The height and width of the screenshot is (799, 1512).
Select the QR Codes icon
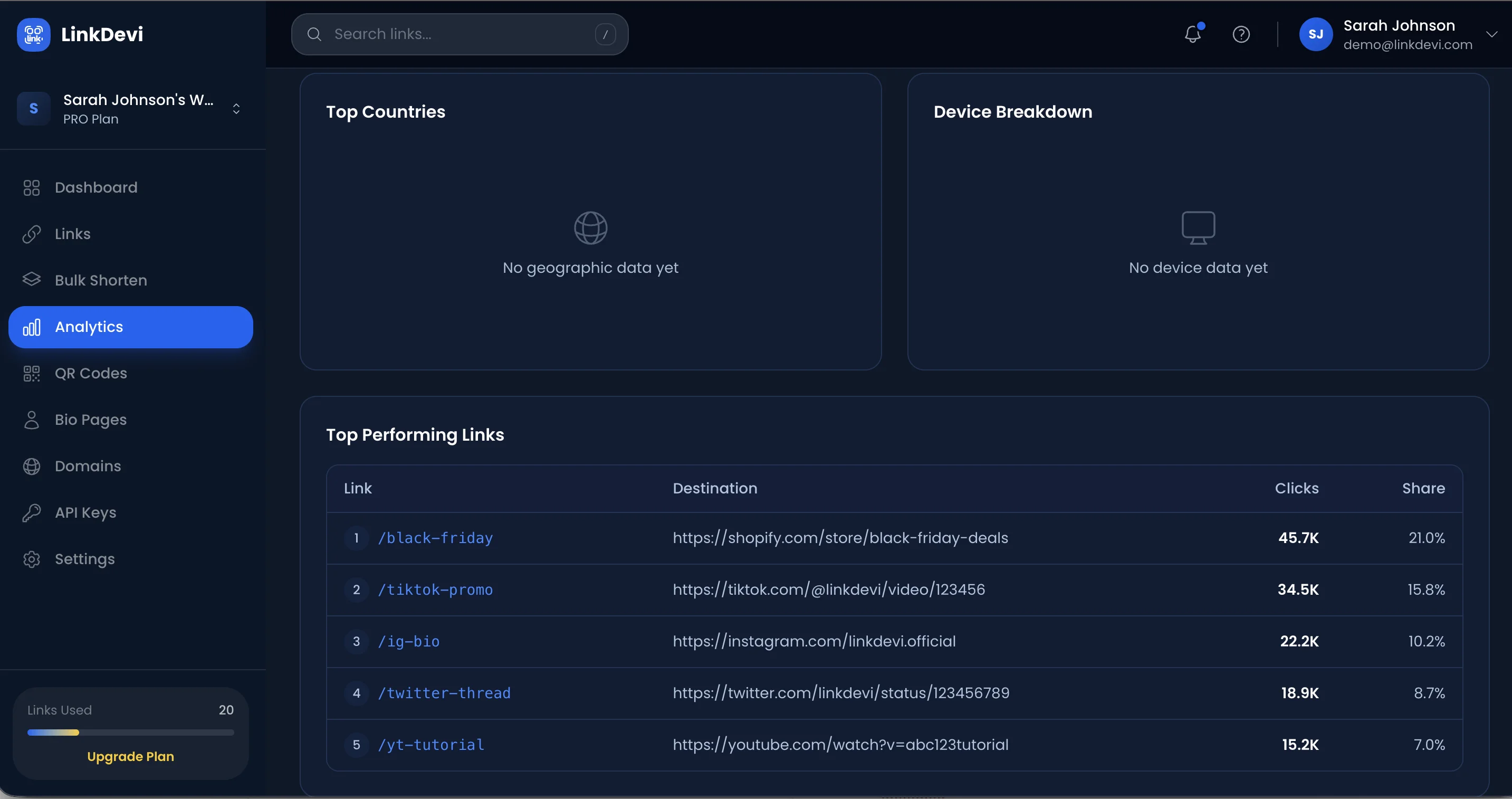(32, 373)
